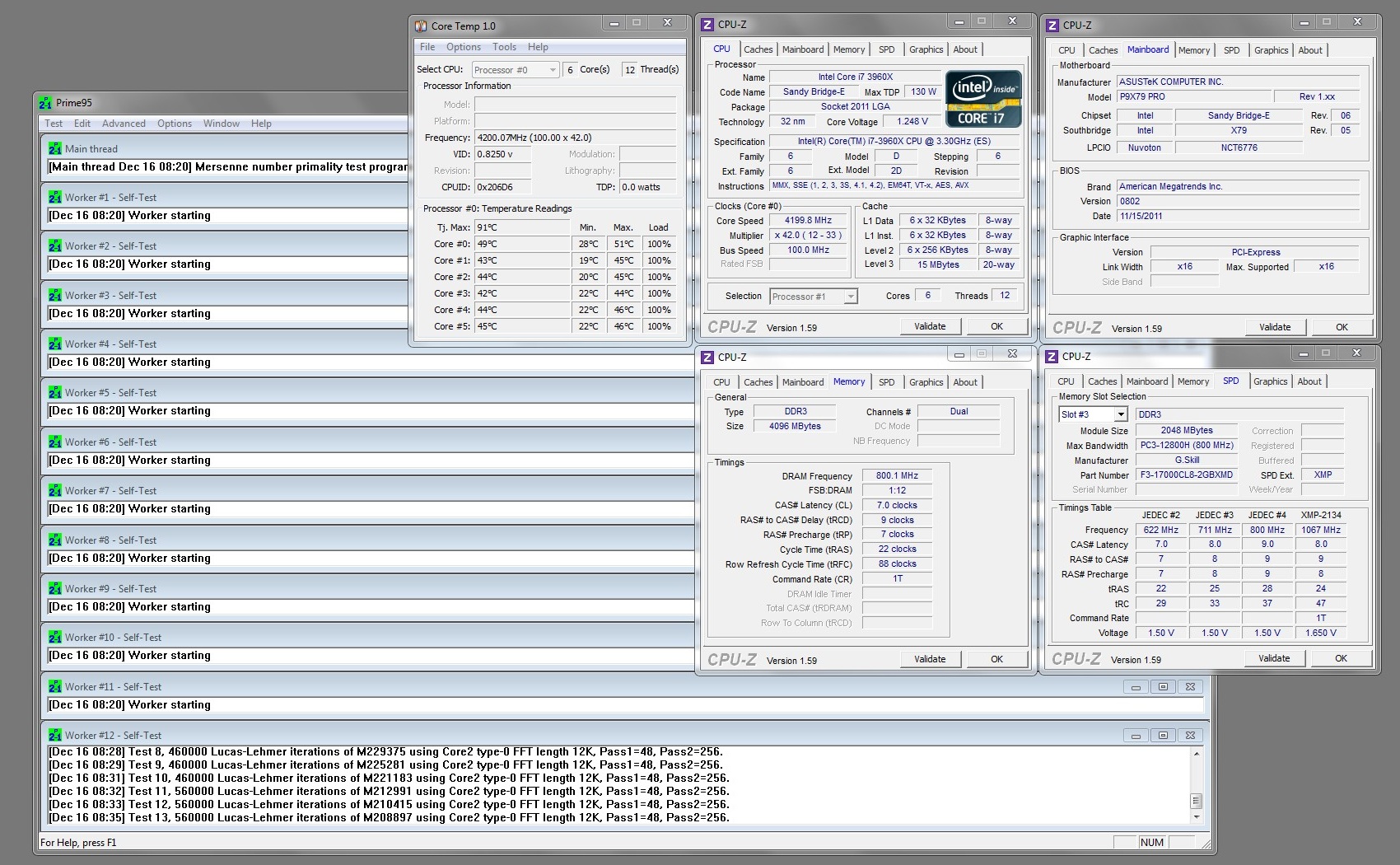Restore the Worker #11 child window
This screenshot has height=865, width=1400.
(1163, 687)
